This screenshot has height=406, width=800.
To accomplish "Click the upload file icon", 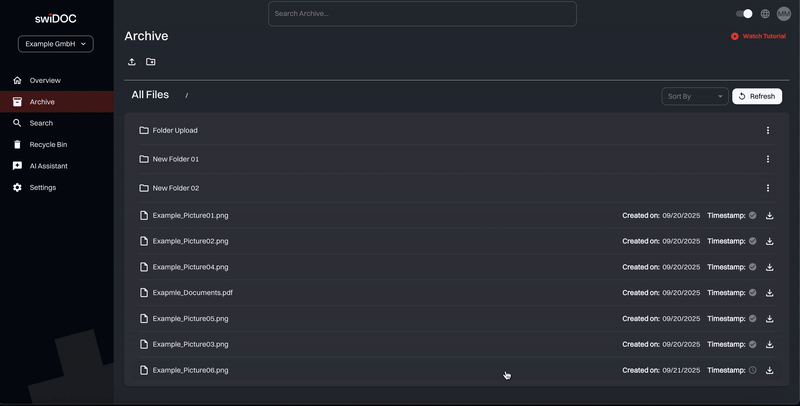I will pyautogui.click(x=132, y=62).
